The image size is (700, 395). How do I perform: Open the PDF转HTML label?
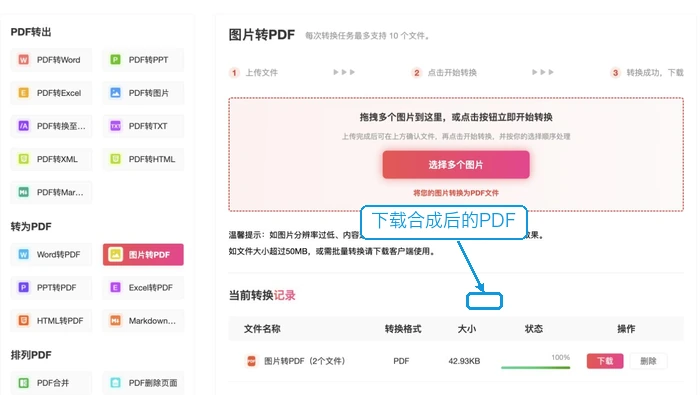pos(152,159)
